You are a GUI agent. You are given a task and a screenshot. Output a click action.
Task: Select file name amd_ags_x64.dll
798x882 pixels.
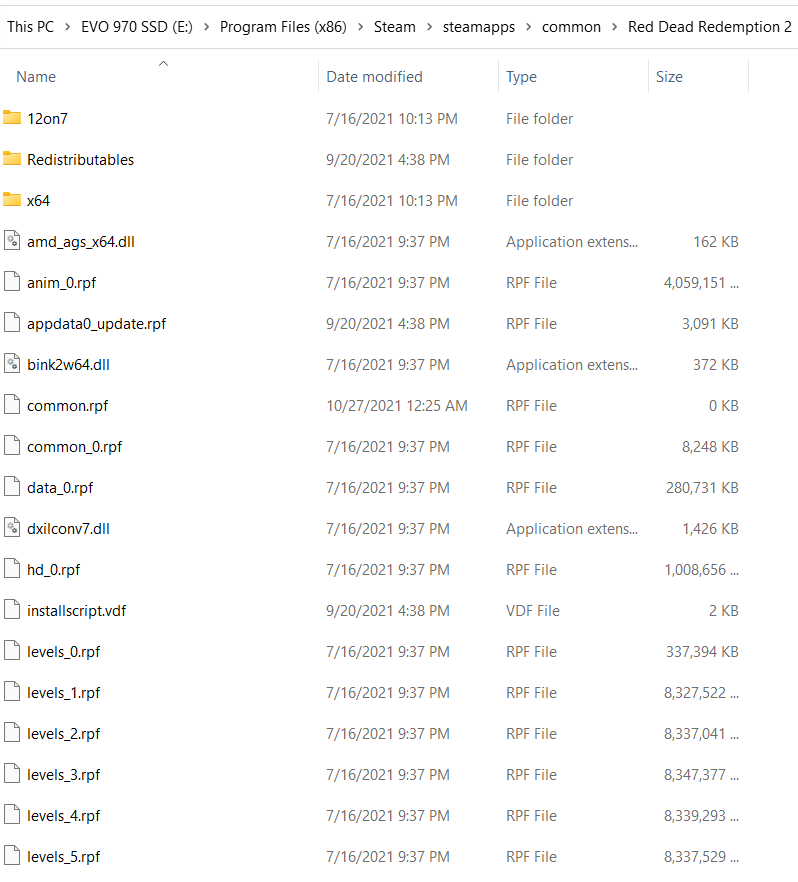[x=81, y=242]
